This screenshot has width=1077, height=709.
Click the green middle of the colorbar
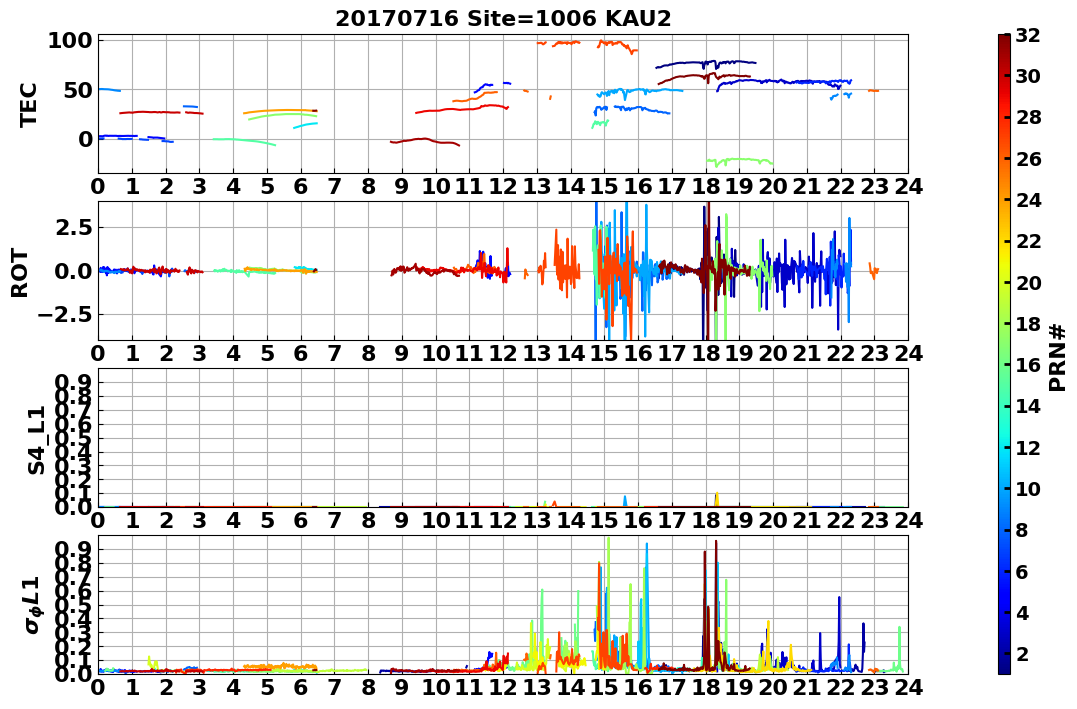click(1004, 354)
